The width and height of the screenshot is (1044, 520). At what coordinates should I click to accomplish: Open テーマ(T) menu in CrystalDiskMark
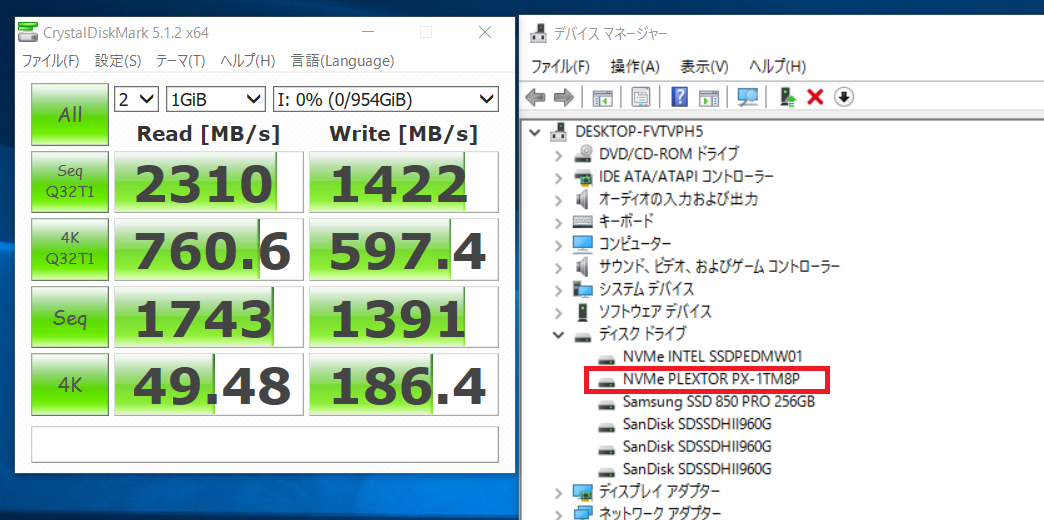pos(180,61)
